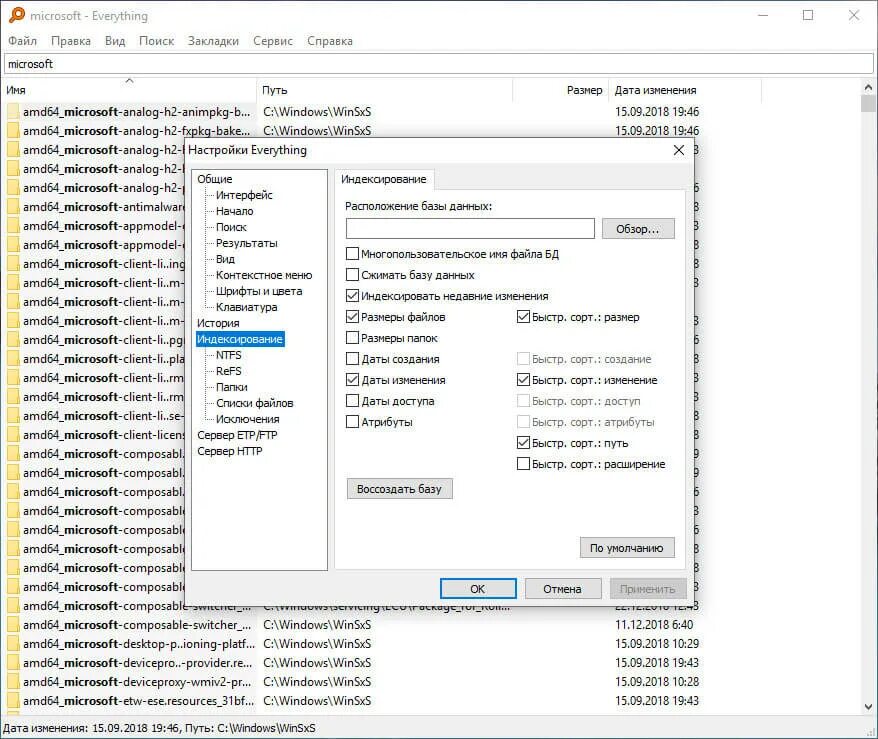Click folder icon of amd64_microsoft-deviceproxy-wmiv2-pr... row
Image resolution: width=878 pixels, height=739 pixels.
pyautogui.click(x=13, y=682)
